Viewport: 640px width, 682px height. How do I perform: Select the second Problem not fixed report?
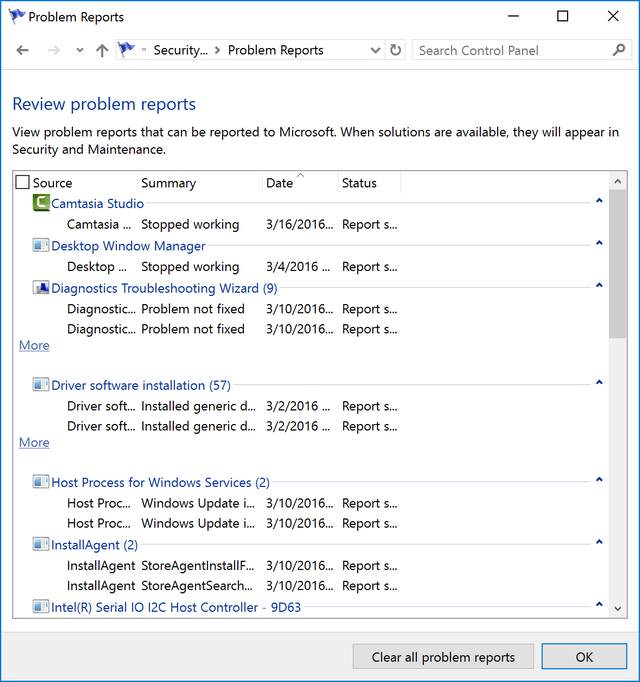click(x=232, y=329)
